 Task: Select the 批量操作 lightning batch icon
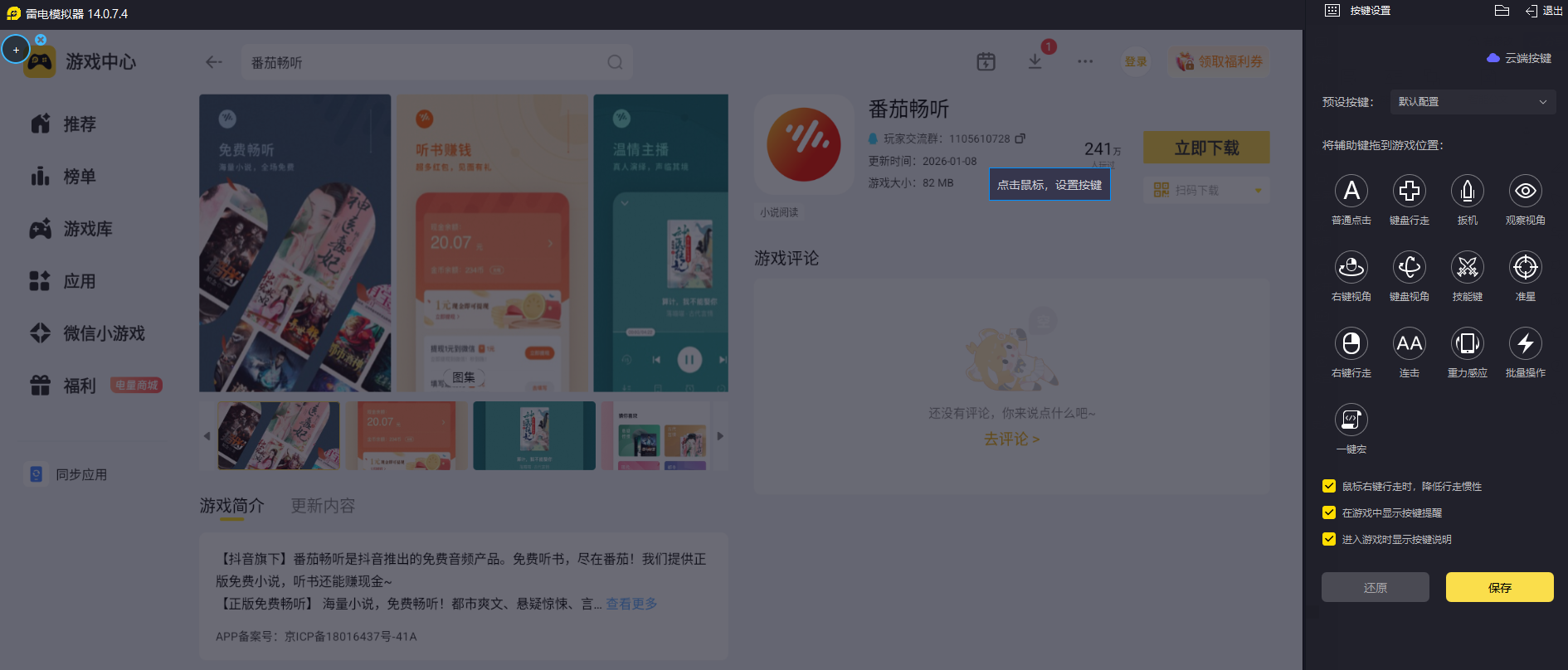pyautogui.click(x=1526, y=343)
